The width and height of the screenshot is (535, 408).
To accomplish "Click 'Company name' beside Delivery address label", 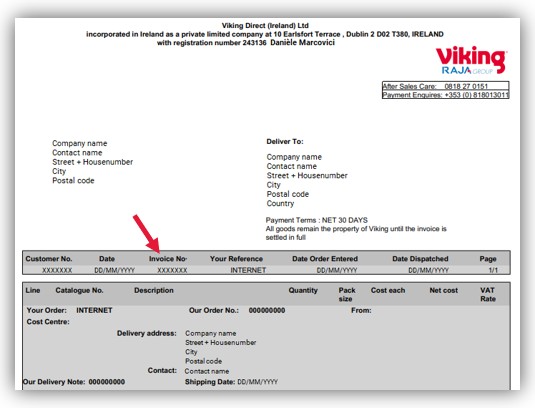I will (x=211, y=333).
